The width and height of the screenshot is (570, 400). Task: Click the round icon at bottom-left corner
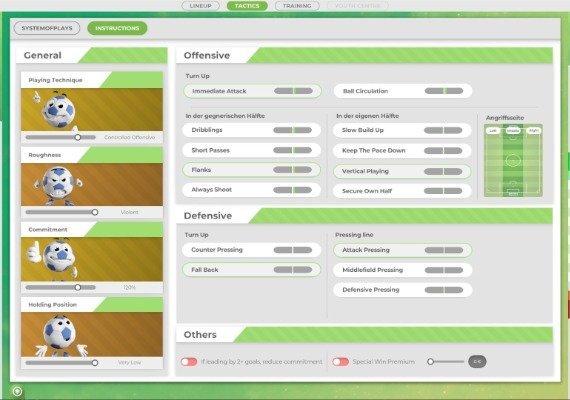[x=17, y=391]
